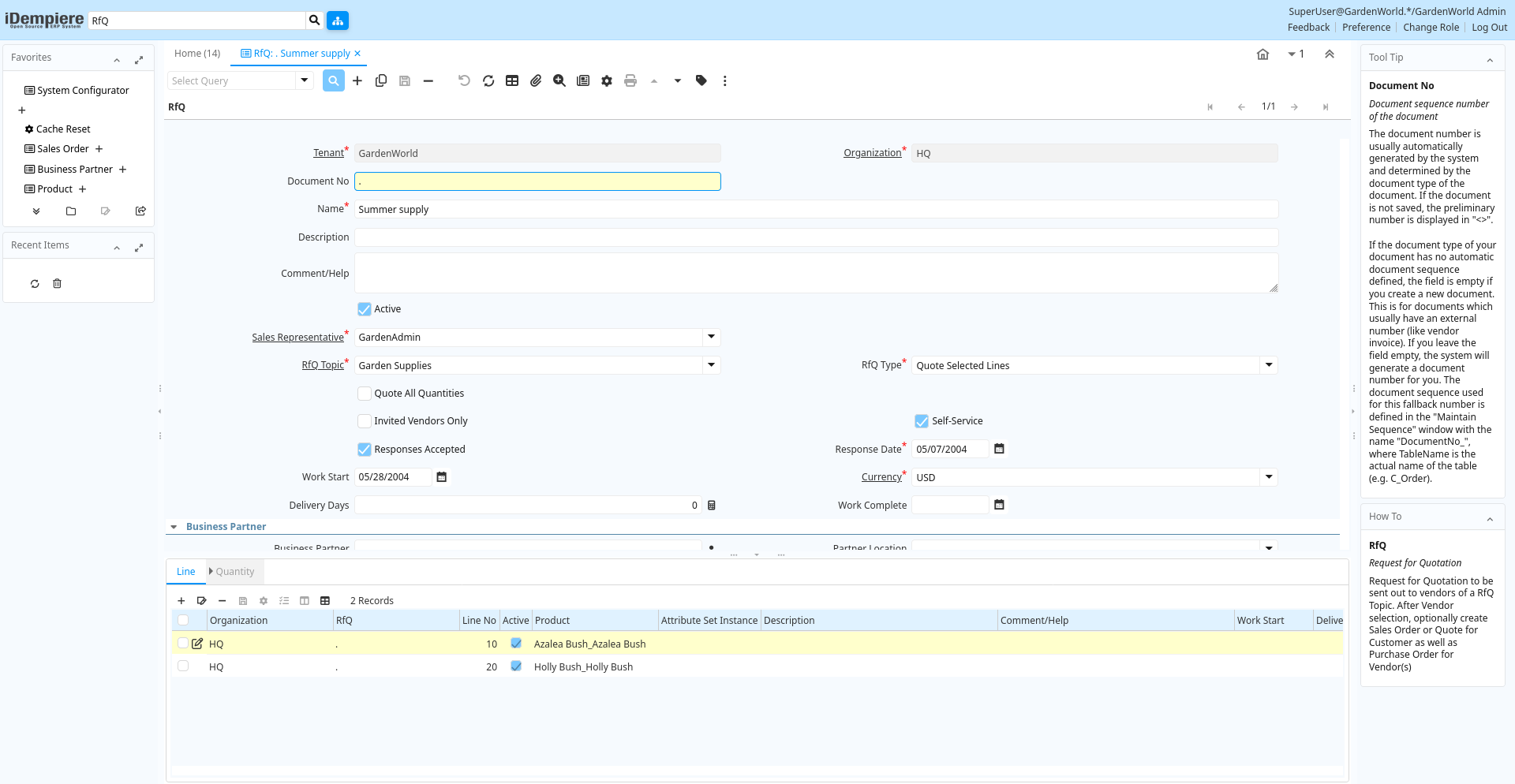Click the Log Out link

tap(1489, 28)
